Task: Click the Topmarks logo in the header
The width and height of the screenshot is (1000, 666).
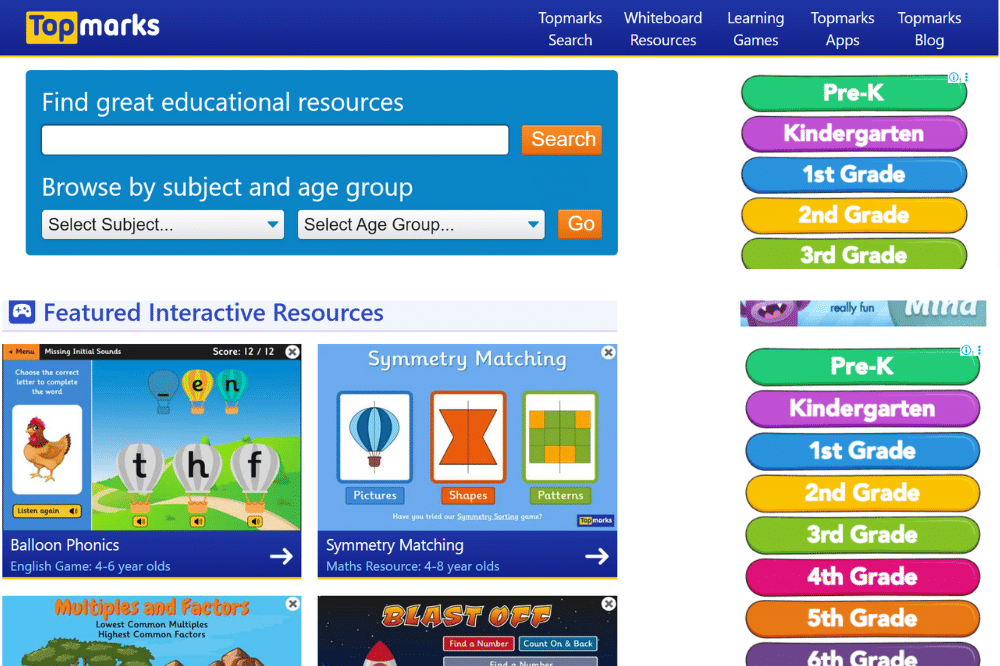Action: coord(92,26)
